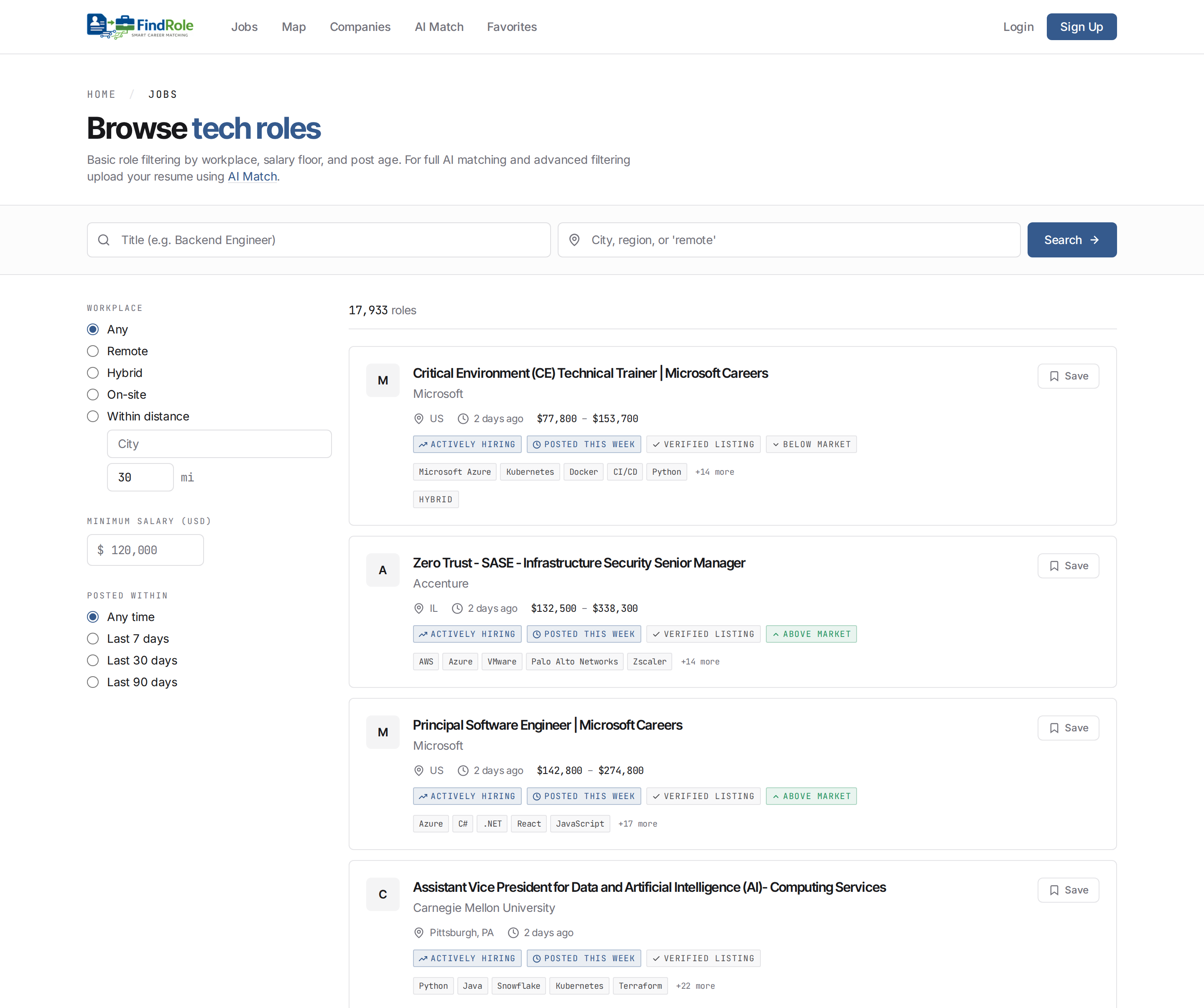Open Zero Trust - SASE Infrastructure Security job
This screenshot has height=1008, width=1204.
coord(579,563)
